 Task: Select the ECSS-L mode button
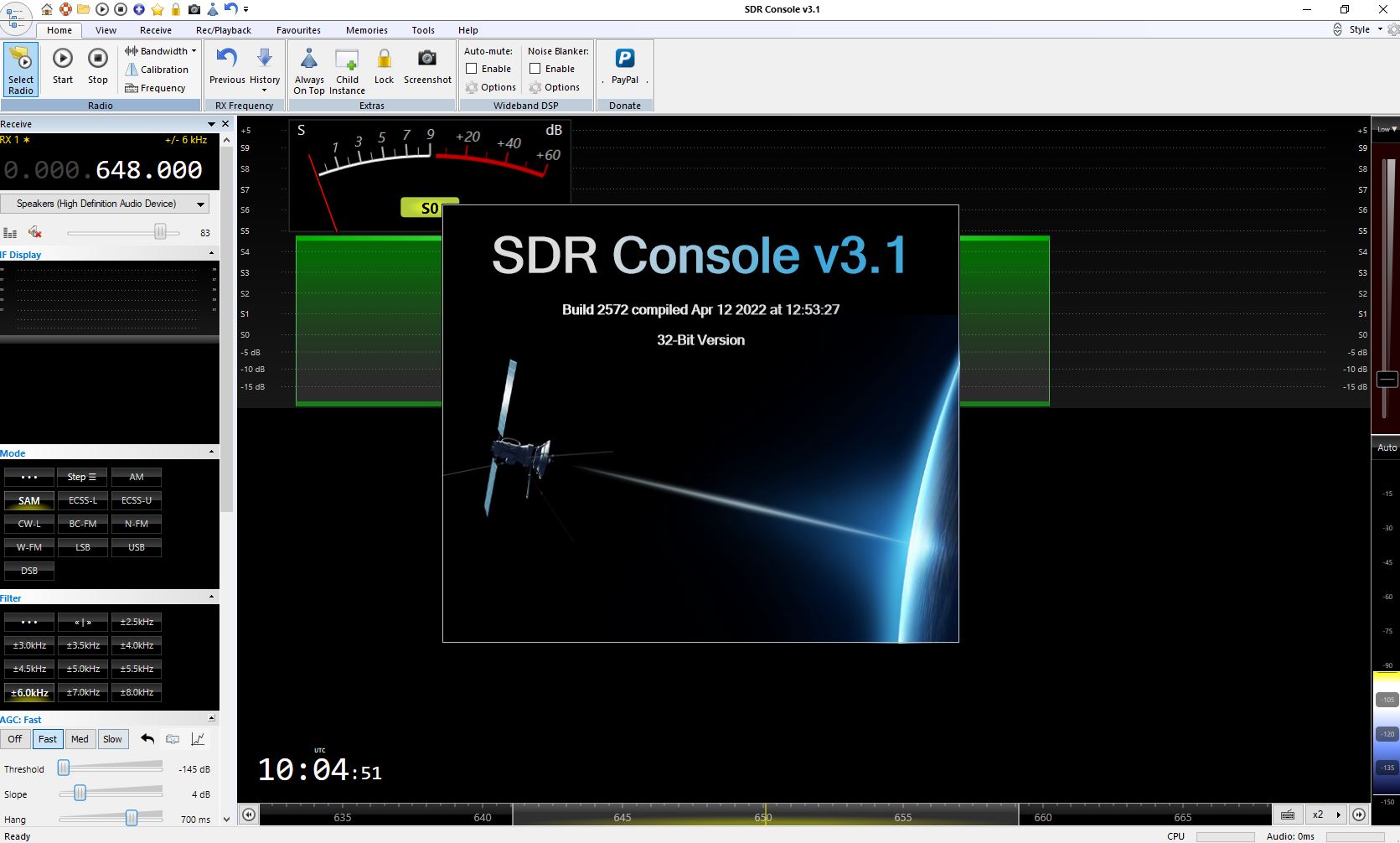[83, 500]
